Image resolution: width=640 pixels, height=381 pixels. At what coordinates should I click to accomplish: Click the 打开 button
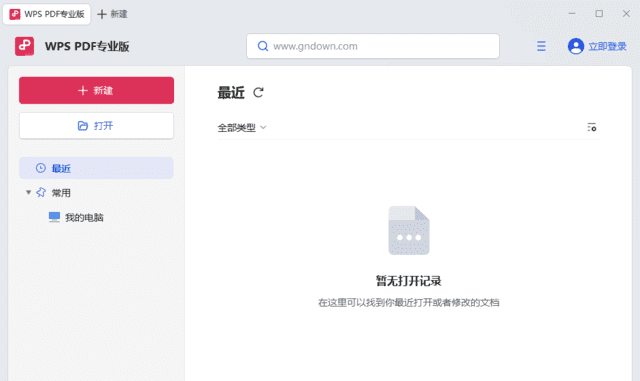[x=96, y=126]
